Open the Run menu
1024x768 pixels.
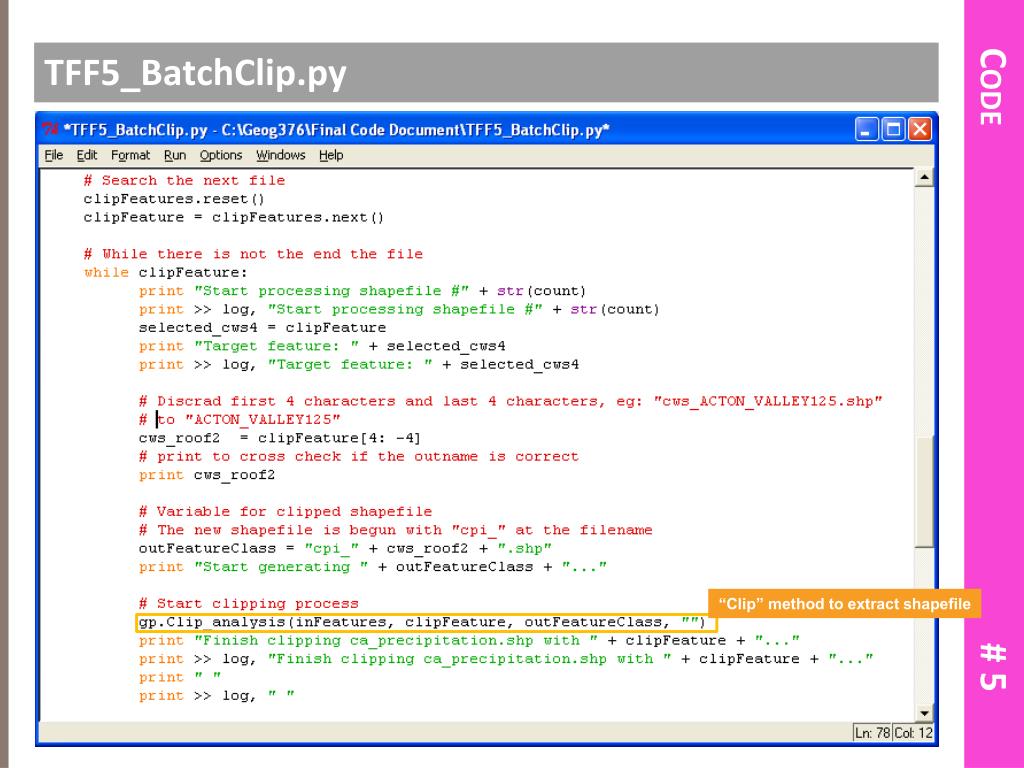point(174,155)
